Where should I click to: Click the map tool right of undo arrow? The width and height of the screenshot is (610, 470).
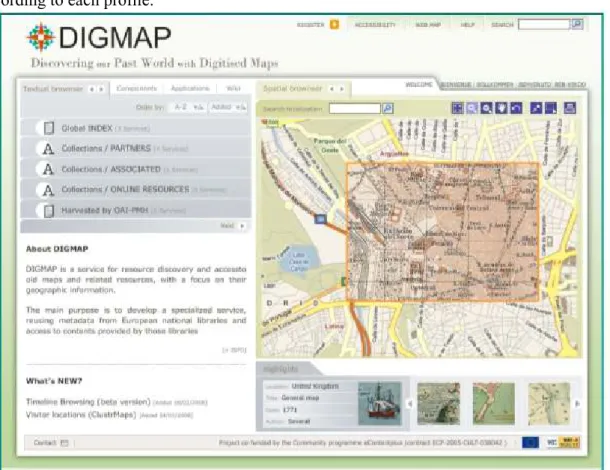pyautogui.click(x=536, y=108)
